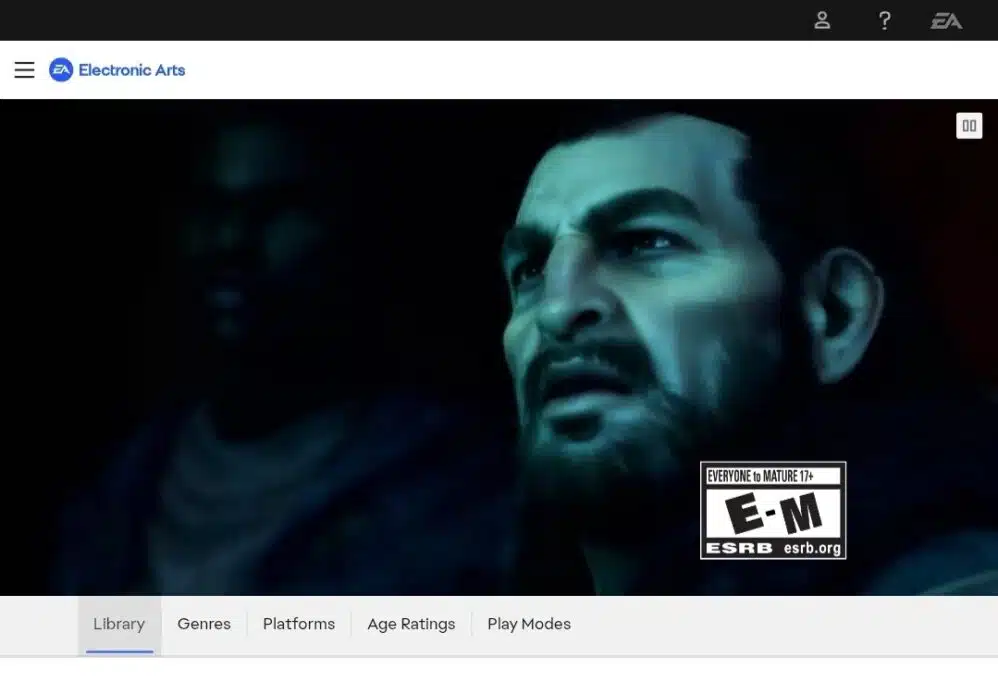Click the EA logo in the black top bar
Screen dimensions: 998x682
point(946,20)
